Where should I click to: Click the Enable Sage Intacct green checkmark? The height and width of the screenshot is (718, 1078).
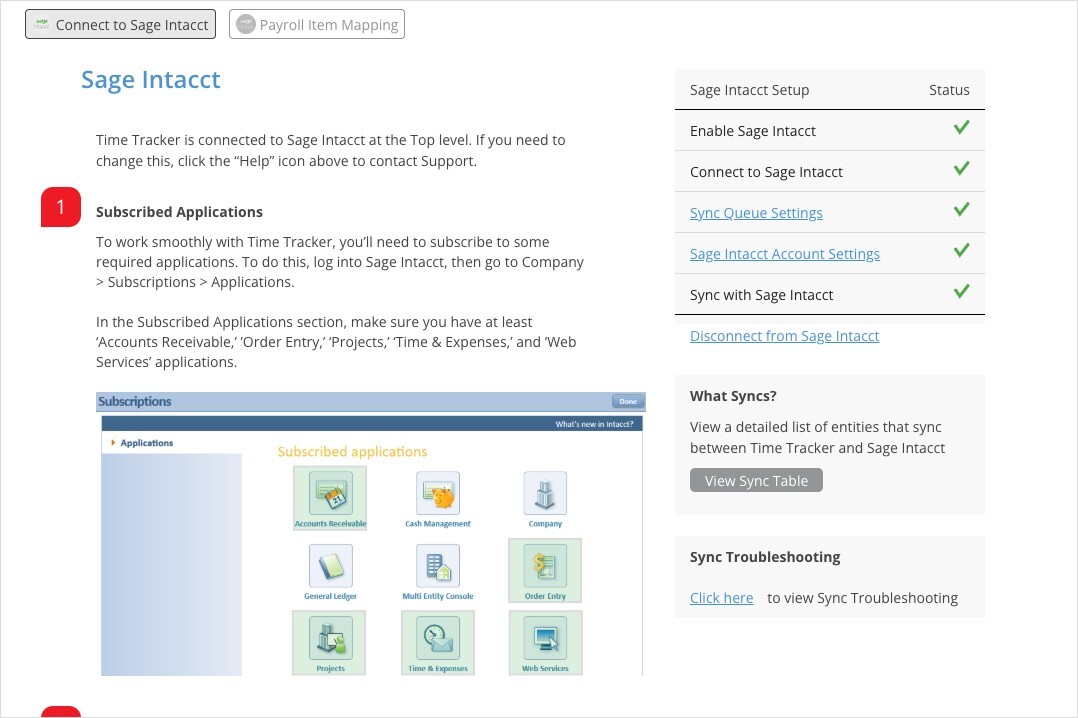click(x=961, y=127)
